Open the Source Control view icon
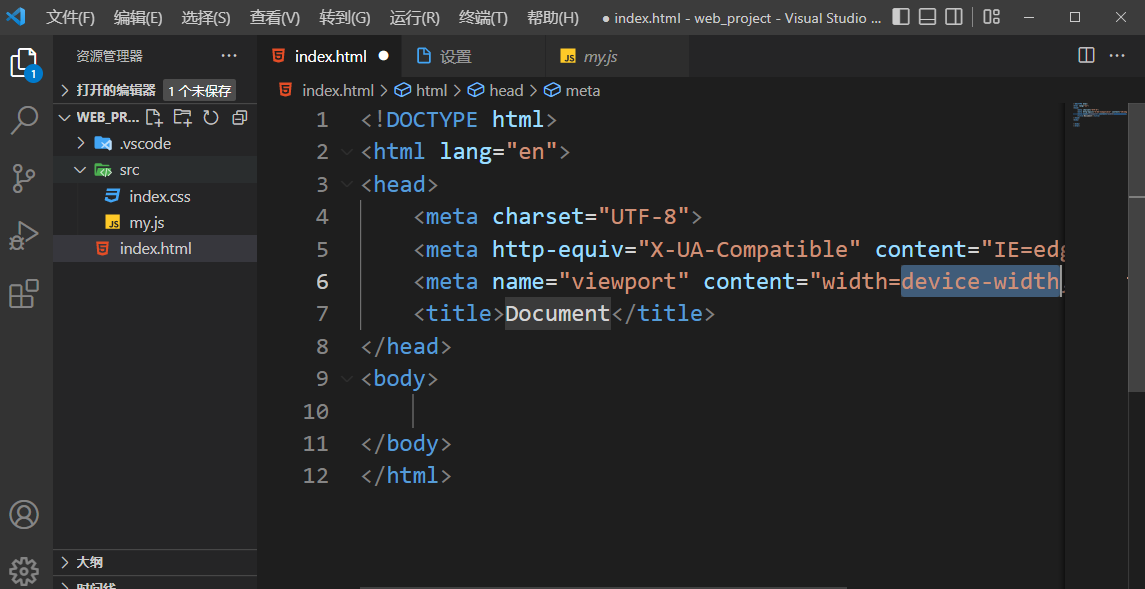This screenshot has width=1145, height=589. point(24,178)
